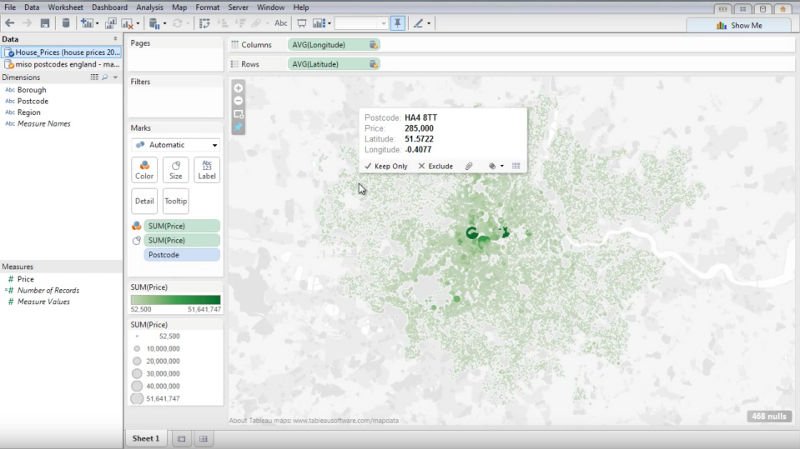Click Exclude in the tooltip
The image size is (800, 449).
[436, 166]
